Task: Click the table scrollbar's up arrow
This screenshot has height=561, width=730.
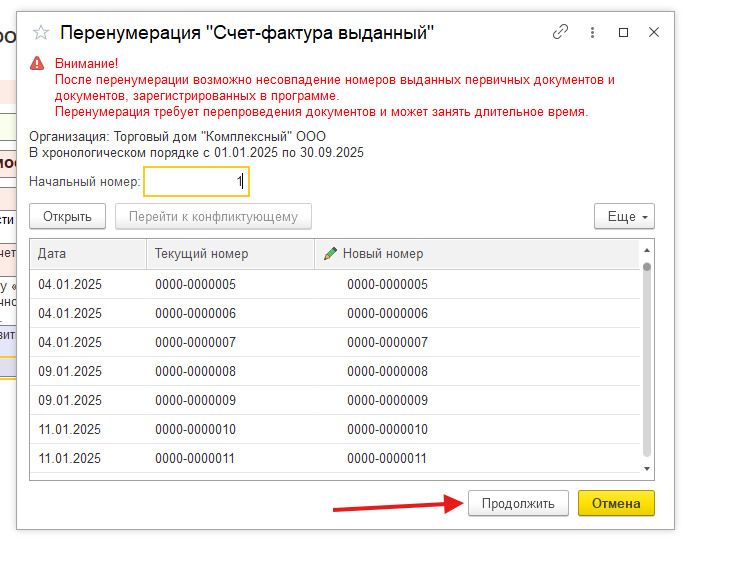Action: 647,249
